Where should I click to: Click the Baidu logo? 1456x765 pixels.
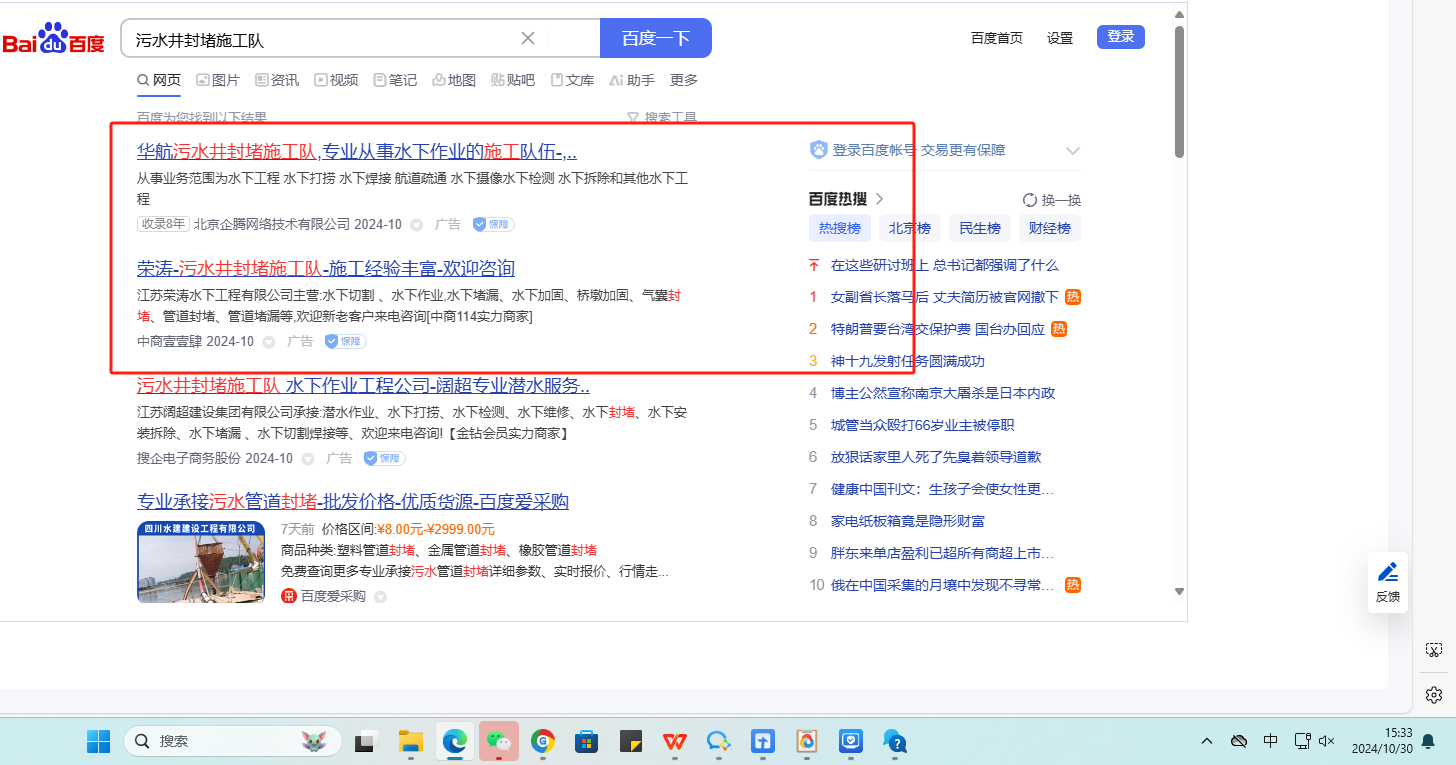pos(53,40)
